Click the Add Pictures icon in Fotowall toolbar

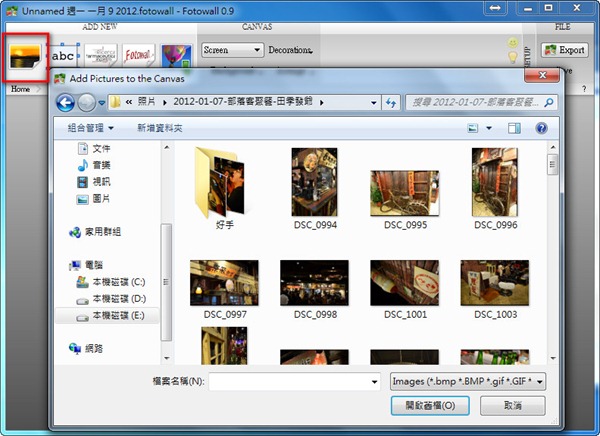tap(25, 56)
